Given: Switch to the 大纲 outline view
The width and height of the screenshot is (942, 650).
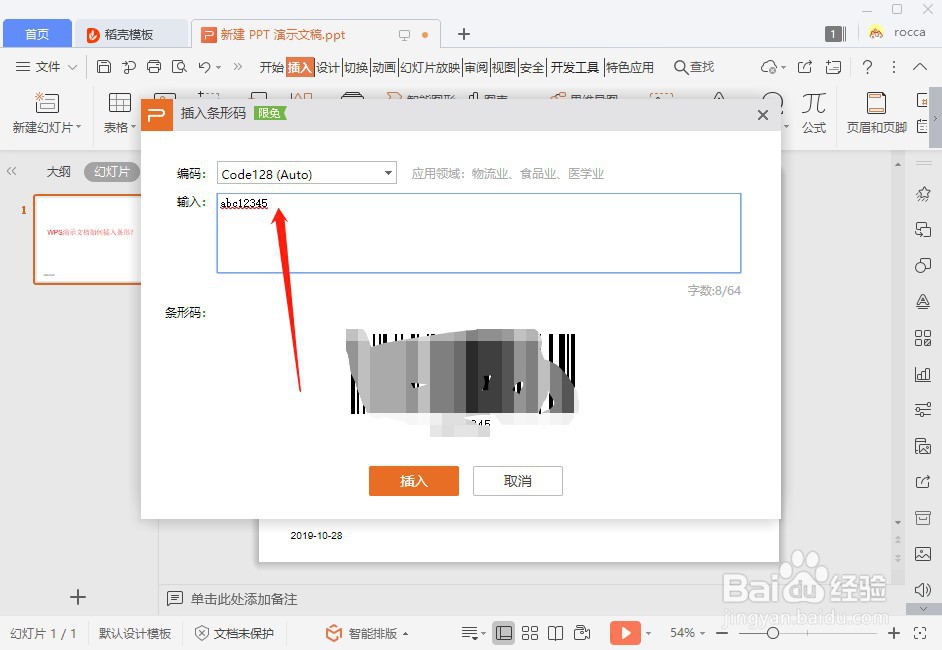Looking at the screenshot, I should click(x=58, y=172).
